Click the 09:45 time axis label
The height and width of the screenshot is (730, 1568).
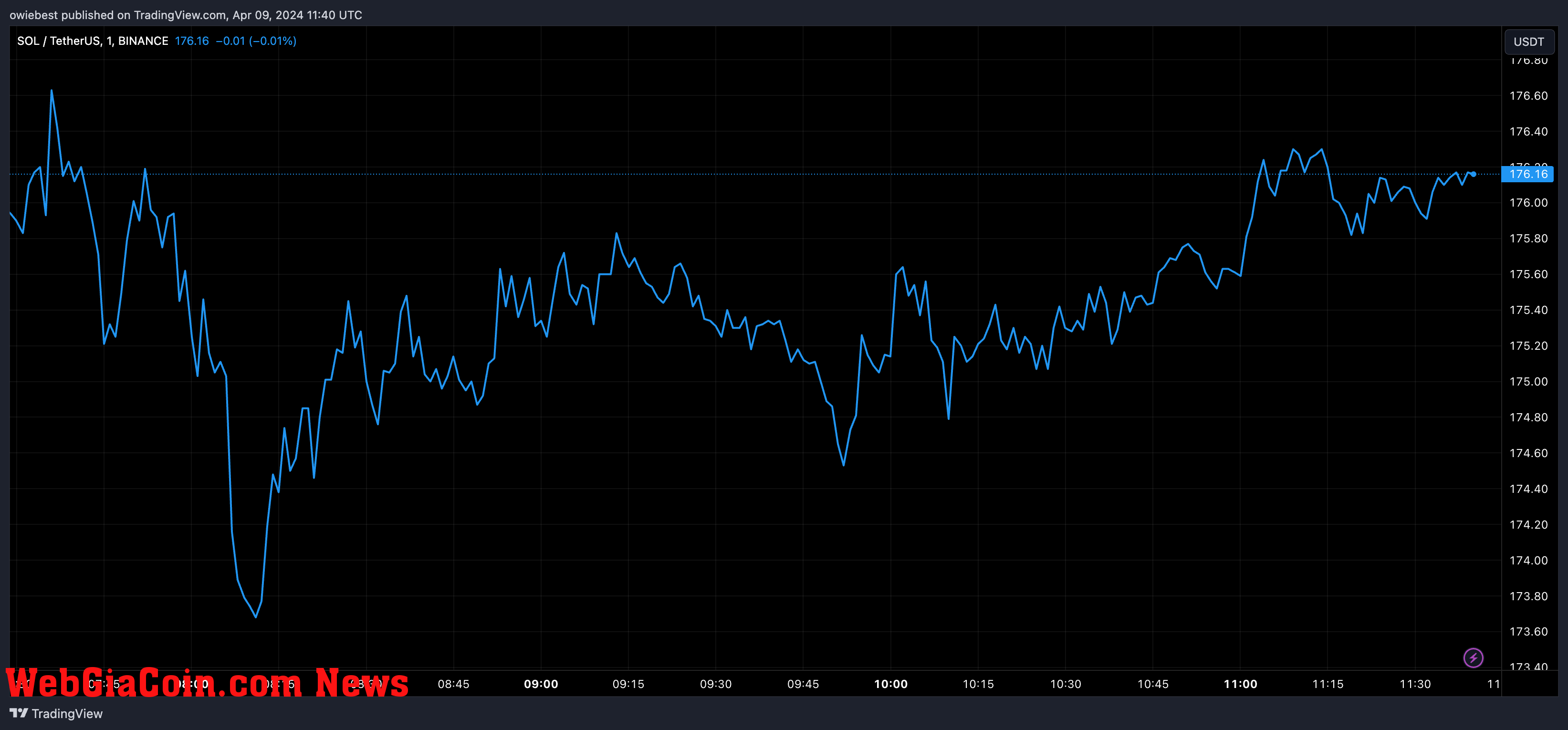point(803,684)
